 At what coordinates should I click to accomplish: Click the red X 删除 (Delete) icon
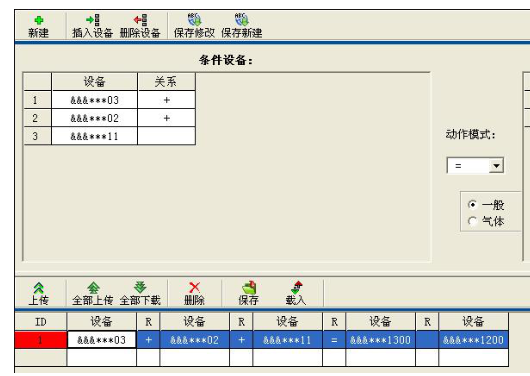(x=194, y=288)
